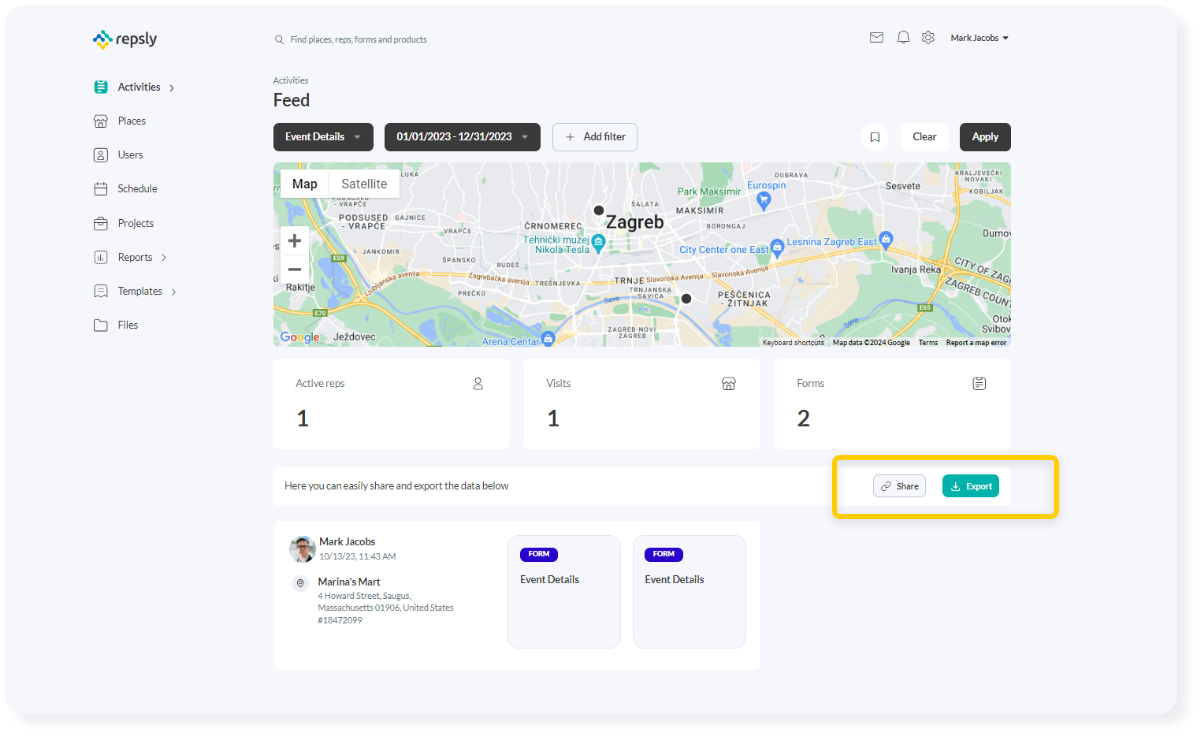Open the second Event Details form card

click(689, 591)
